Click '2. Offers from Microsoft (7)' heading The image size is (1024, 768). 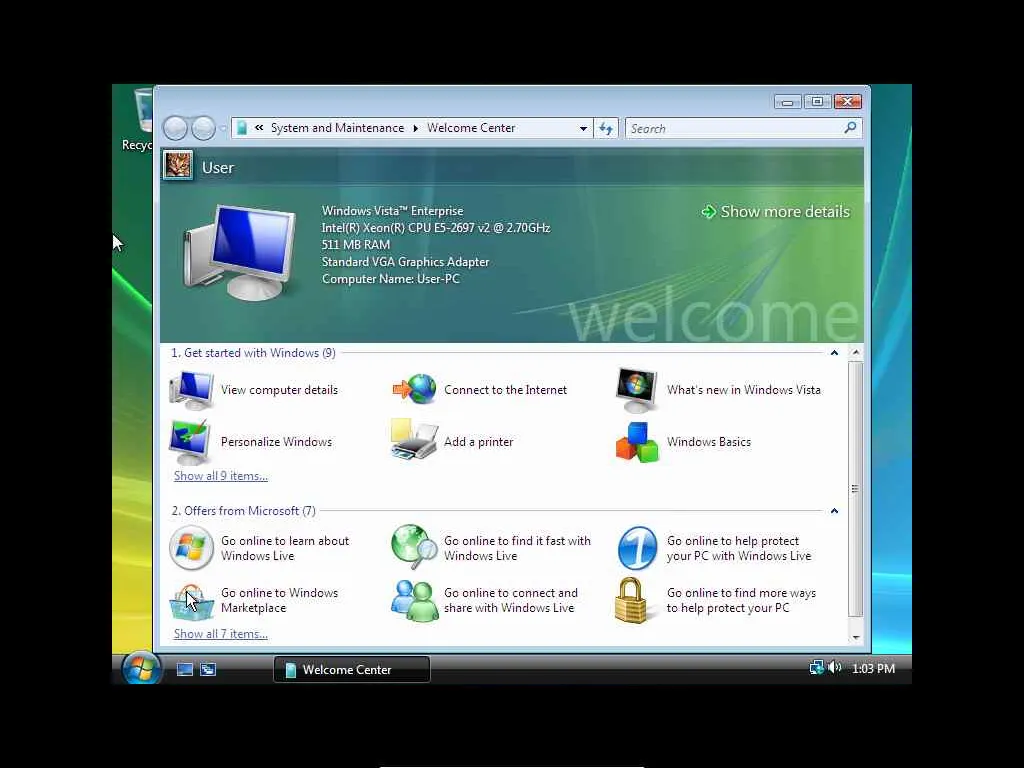[x=244, y=511]
